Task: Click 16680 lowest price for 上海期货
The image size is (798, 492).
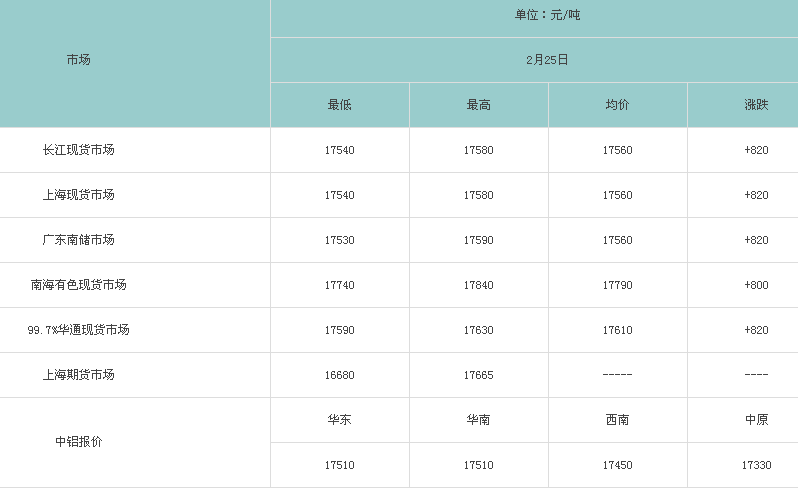Action: 339,375
